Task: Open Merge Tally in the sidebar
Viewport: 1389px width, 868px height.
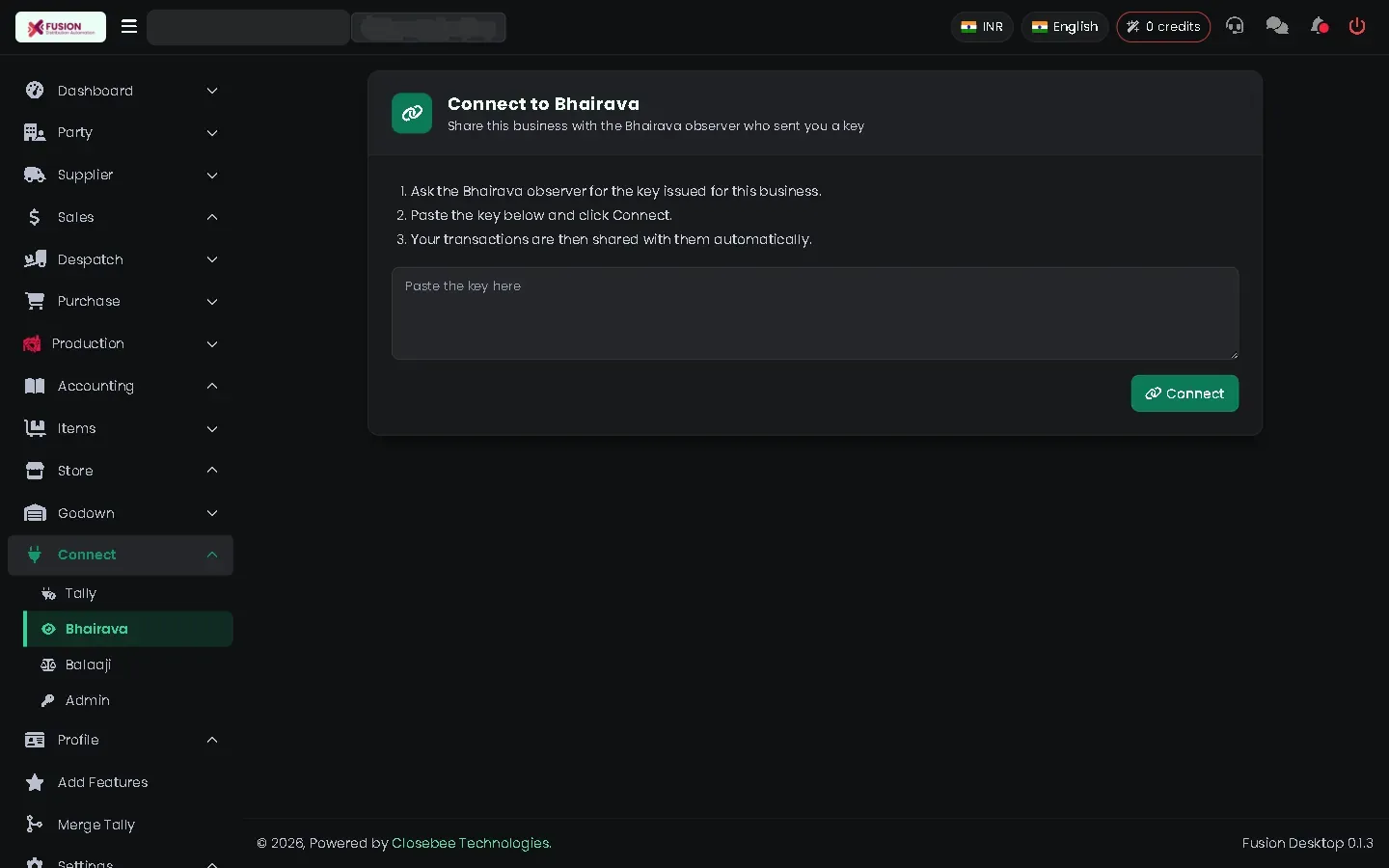Action: pyautogui.click(x=121, y=825)
